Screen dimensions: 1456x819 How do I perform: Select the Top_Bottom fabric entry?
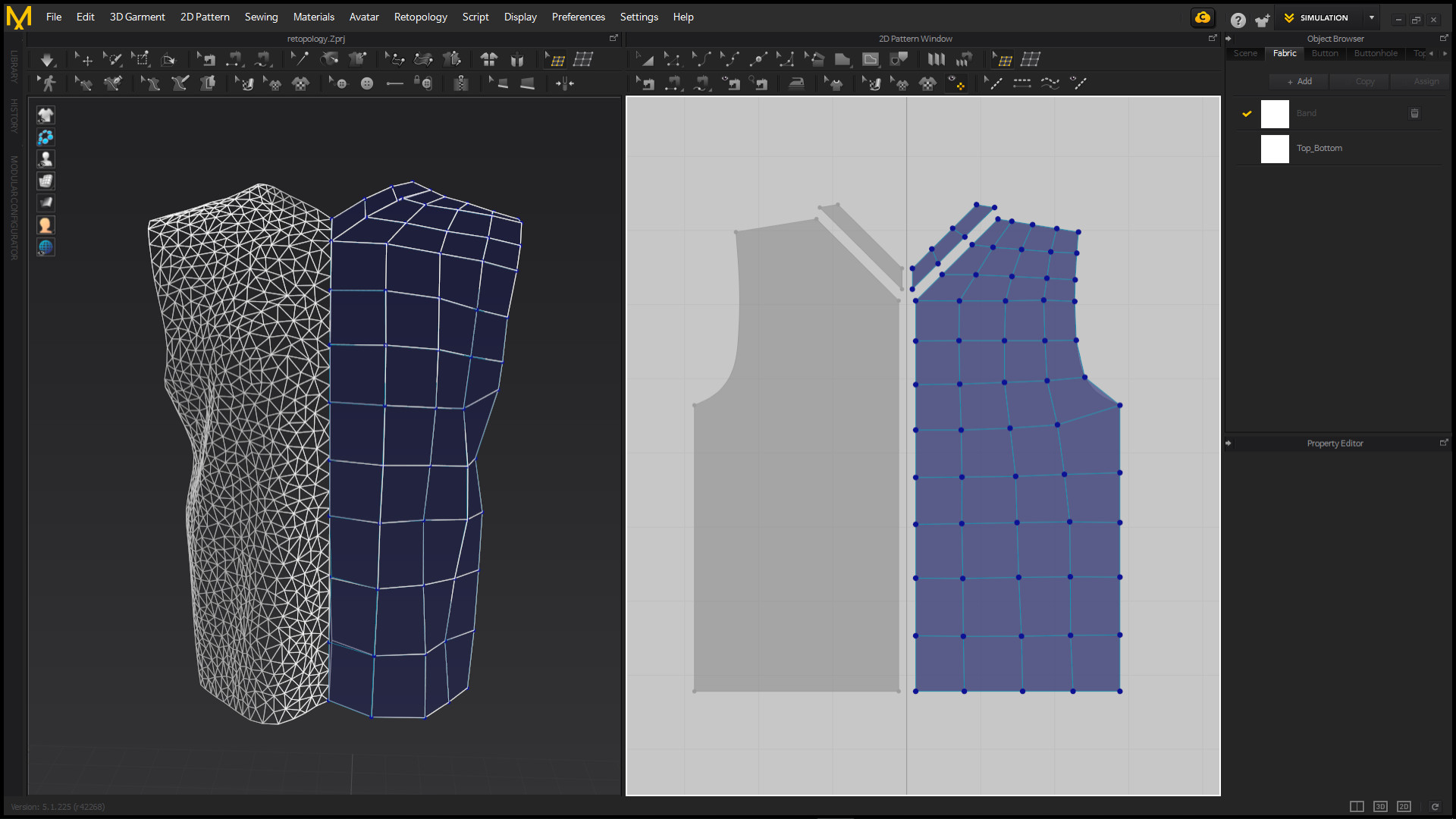point(1319,149)
